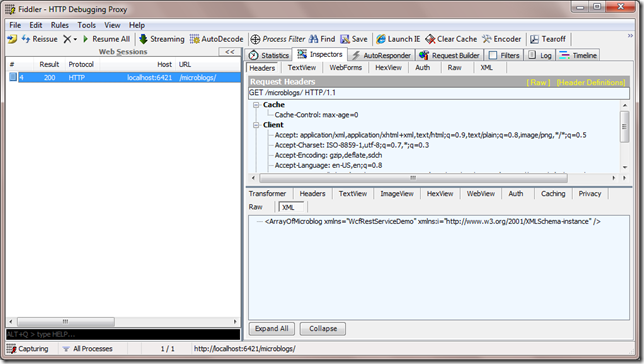The width and height of the screenshot is (644, 364).
Task: Click the Remove X icon in toolbar
Action: [x=67, y=39]
